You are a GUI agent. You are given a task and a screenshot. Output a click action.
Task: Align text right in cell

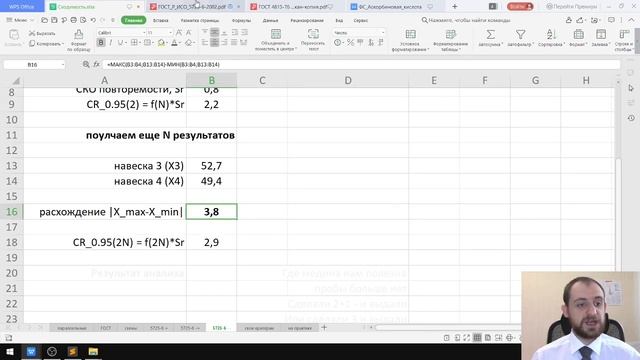pyautogui.click(x=224, y=42)
